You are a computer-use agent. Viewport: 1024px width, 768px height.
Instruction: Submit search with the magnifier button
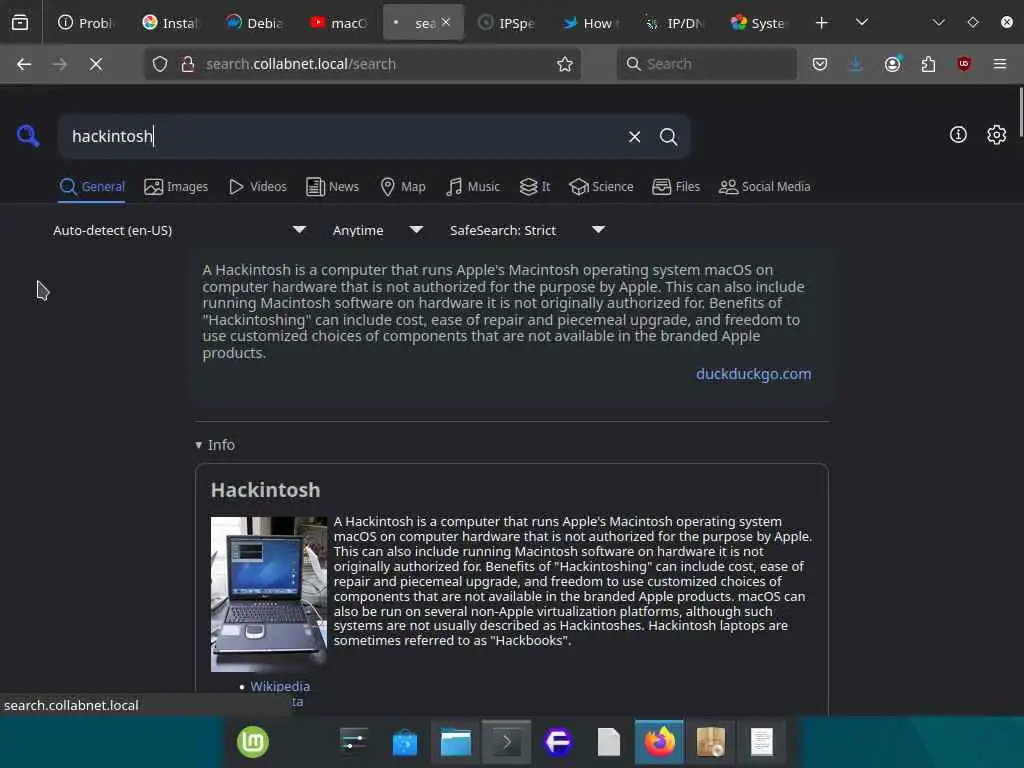pos(668,136)
